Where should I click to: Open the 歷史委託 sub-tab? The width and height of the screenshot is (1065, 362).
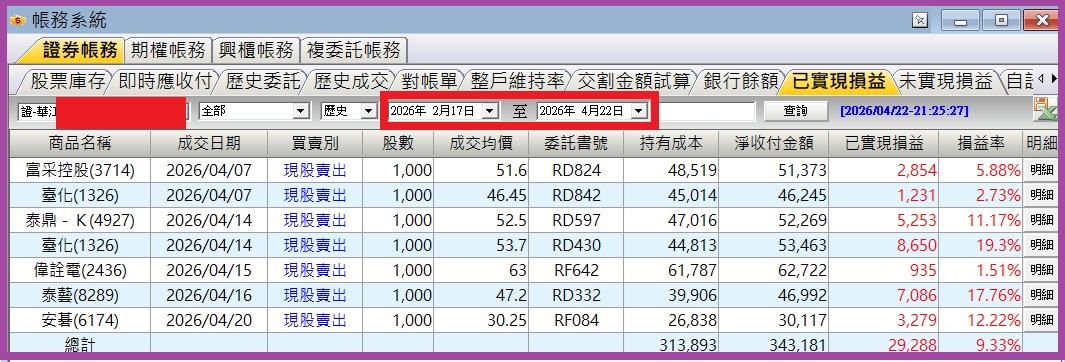pyautogui.click(x=263, y=82)
